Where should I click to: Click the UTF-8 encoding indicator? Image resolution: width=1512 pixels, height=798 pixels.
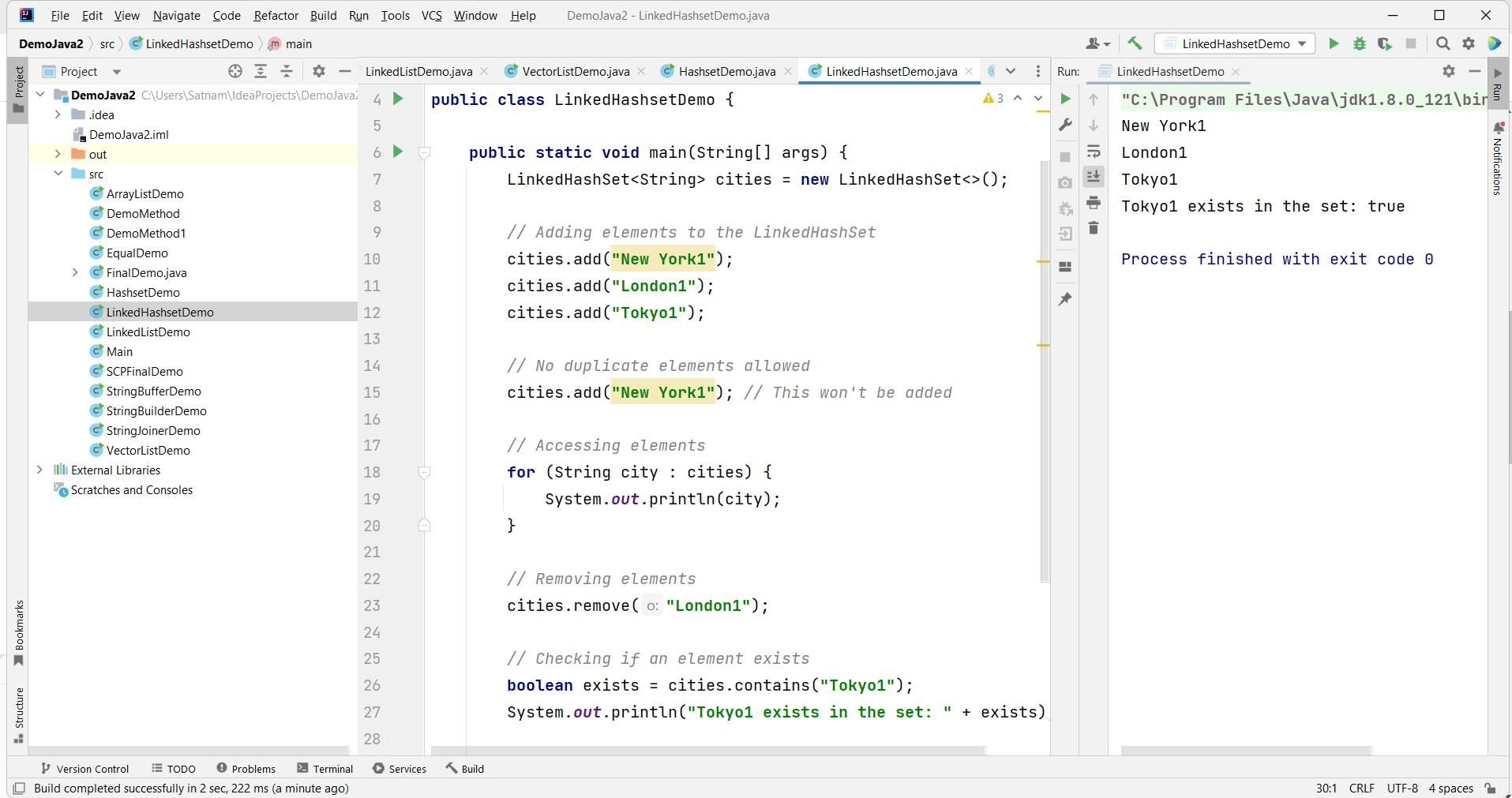click(x=1402, y=788)
